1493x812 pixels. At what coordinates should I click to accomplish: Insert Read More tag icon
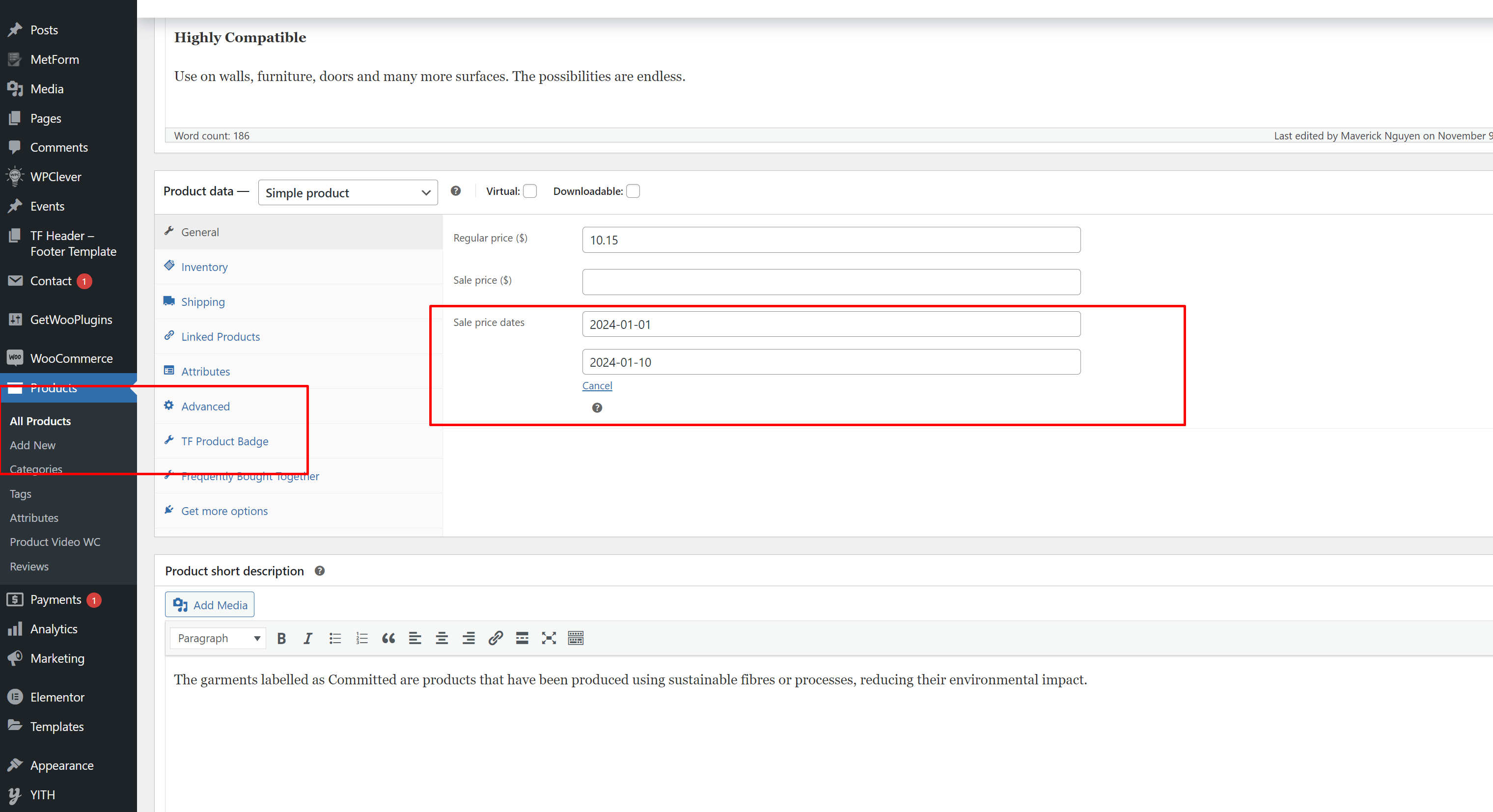click(x=522, y=638)
